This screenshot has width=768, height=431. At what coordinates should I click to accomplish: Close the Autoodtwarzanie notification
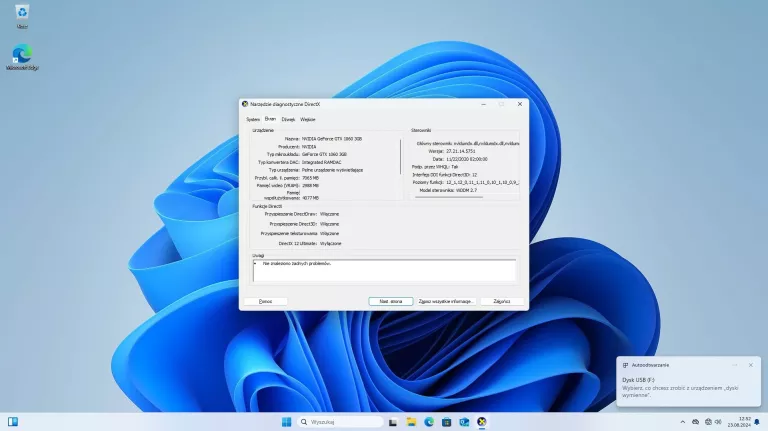[751, 365]
